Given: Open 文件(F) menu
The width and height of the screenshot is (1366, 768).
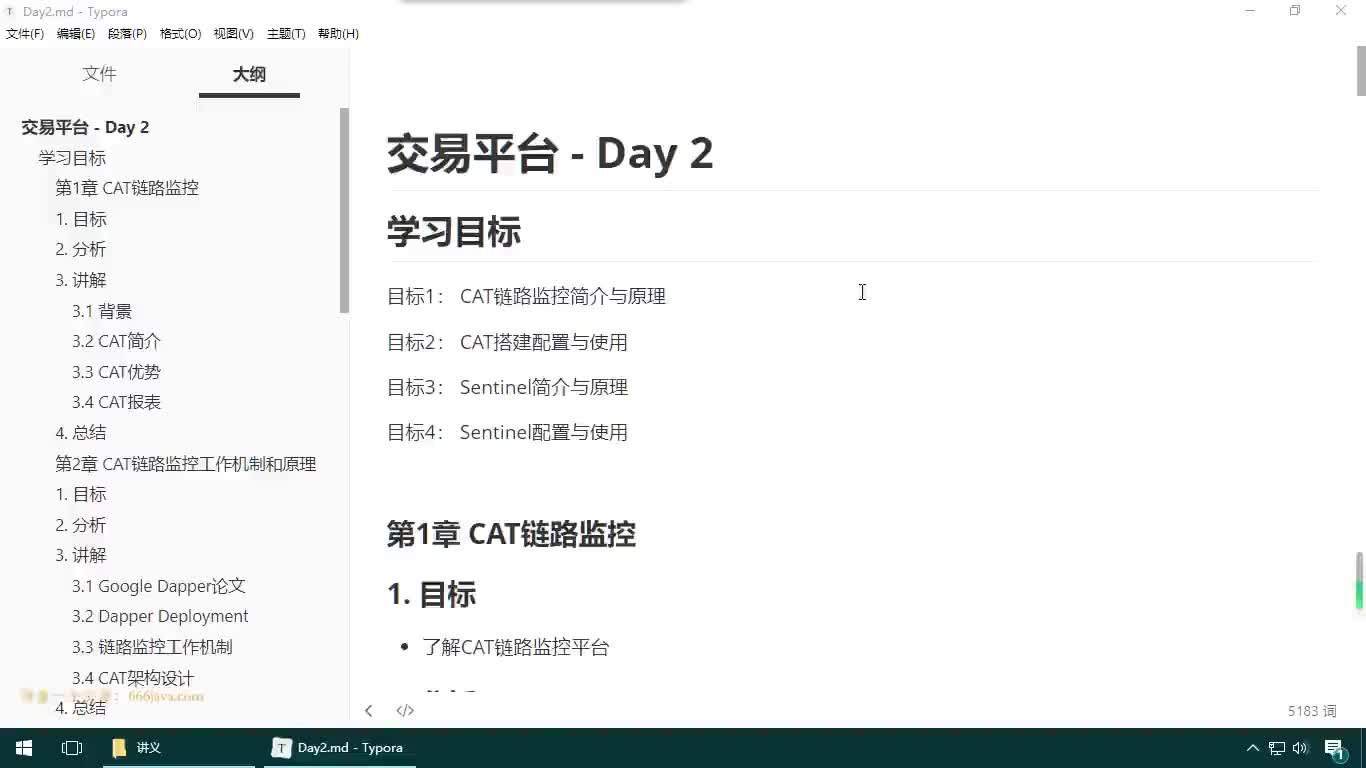Looking at the screenshot, I should click(25, 34).
